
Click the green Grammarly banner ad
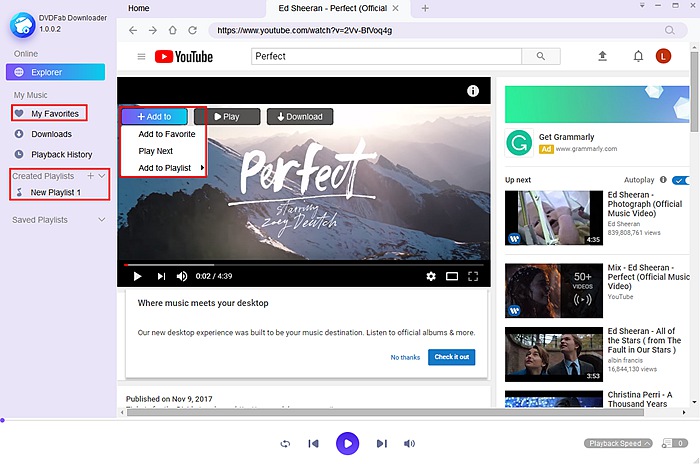click(597, 105)
